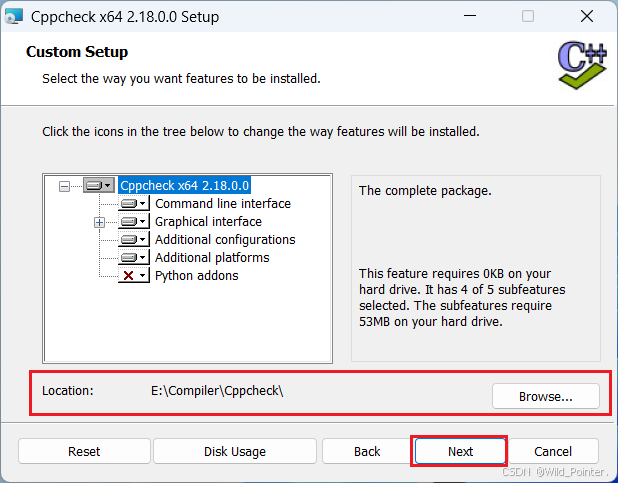Select the Python addons feature
Viewport: 618px width, 483px height.
coord(197,275)
